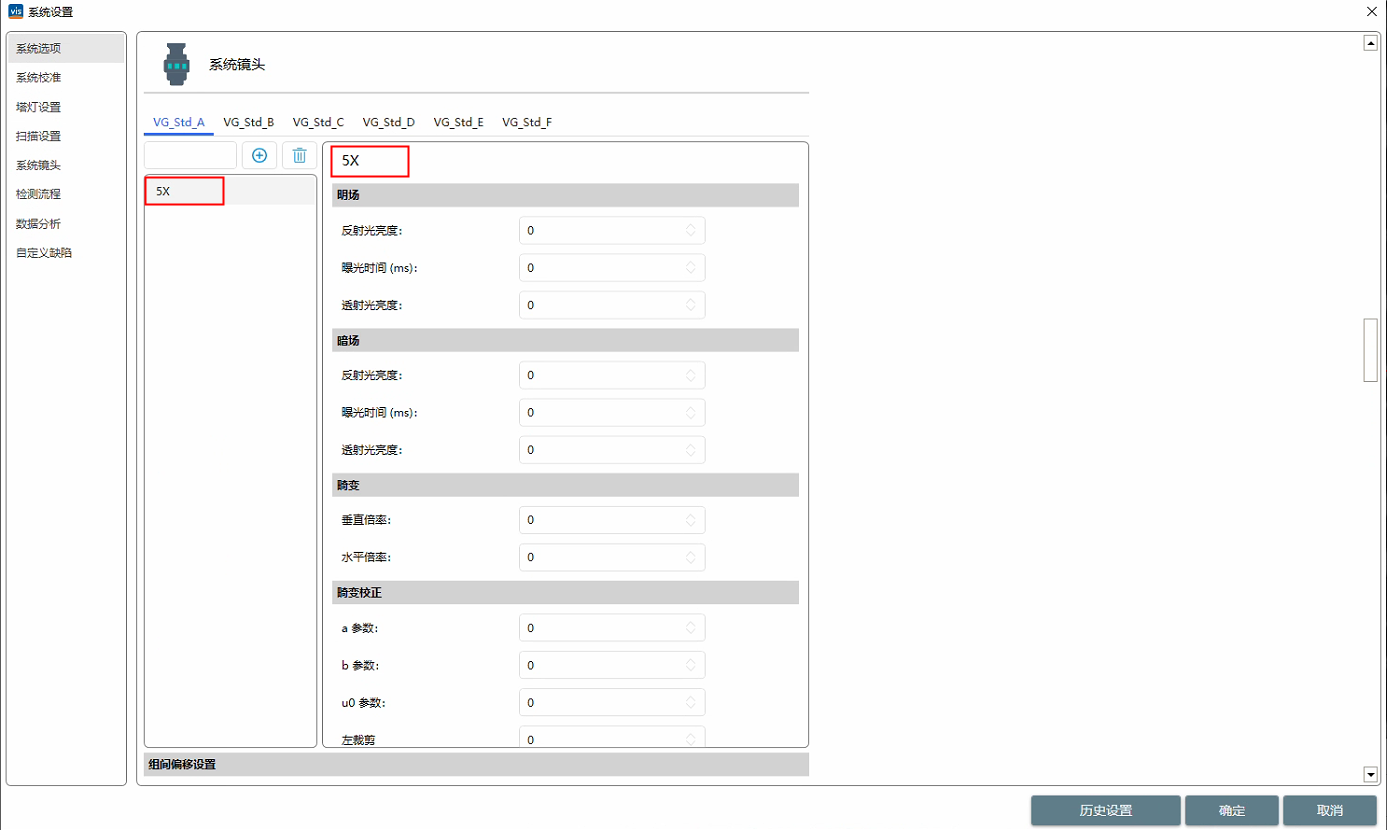1387x830 pixels.
Task: Adjust the 明场 反射光亮度 spinner arrows
Action: tap(690, 231)
